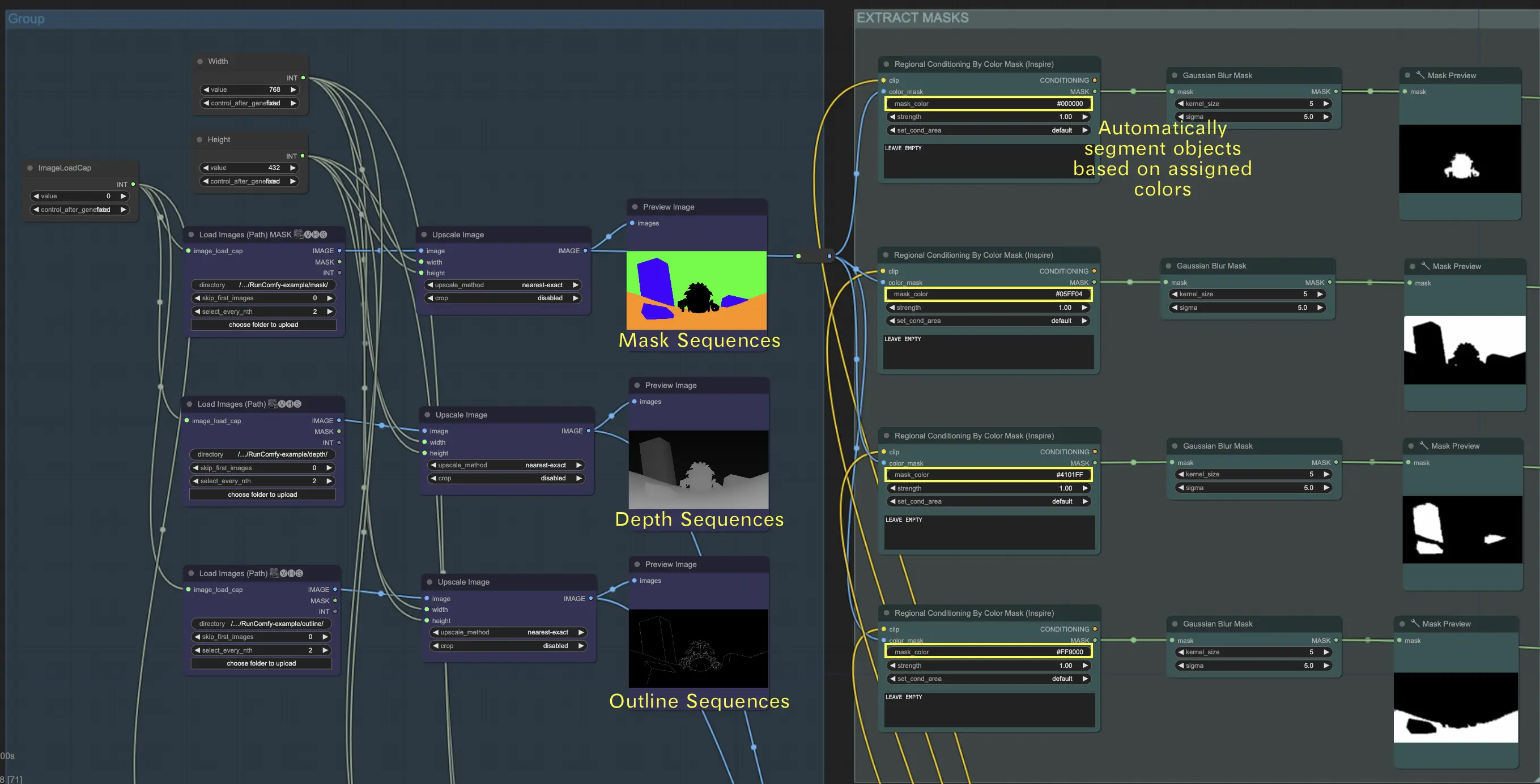Click the Outline Sequences preview thumbnail
Viewport: 1540px width, 784px height.
coord(698,649)
